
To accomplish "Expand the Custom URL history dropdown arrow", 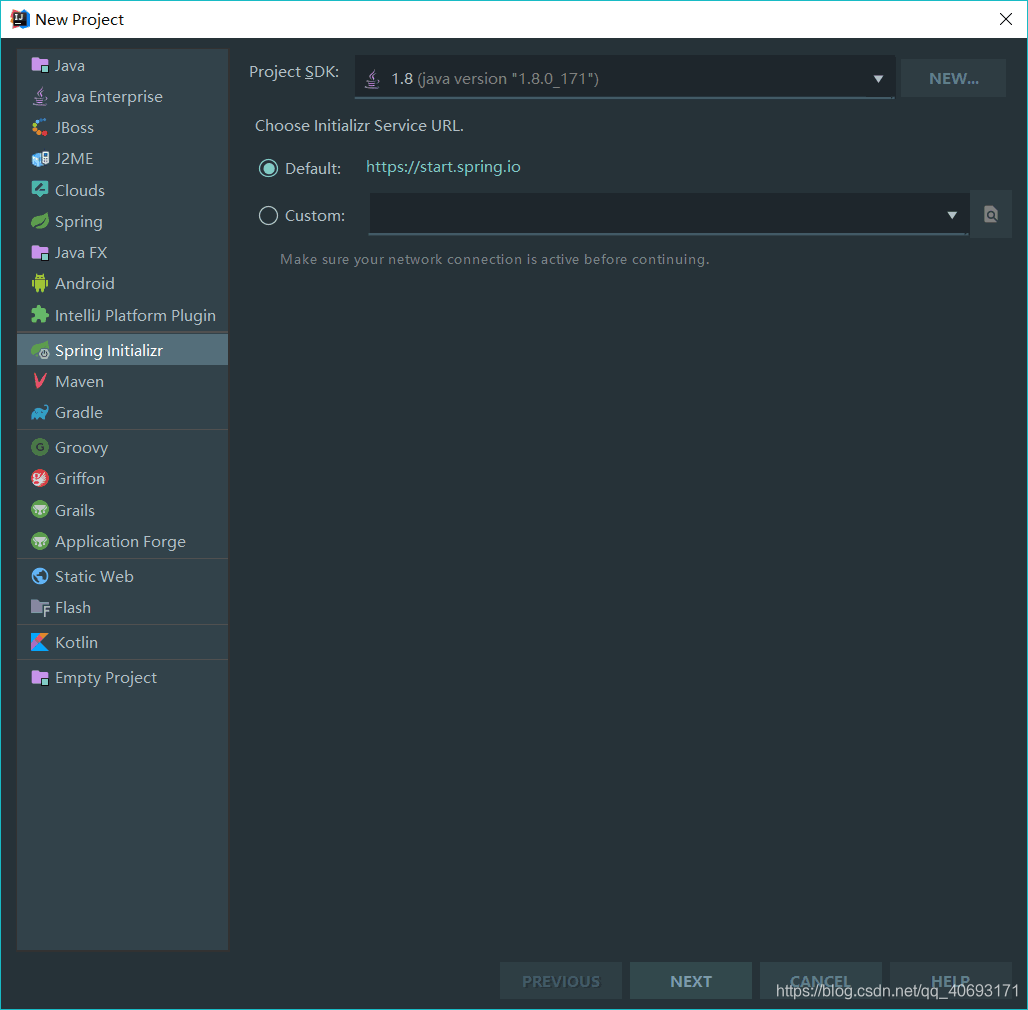I will click(952, 215).
